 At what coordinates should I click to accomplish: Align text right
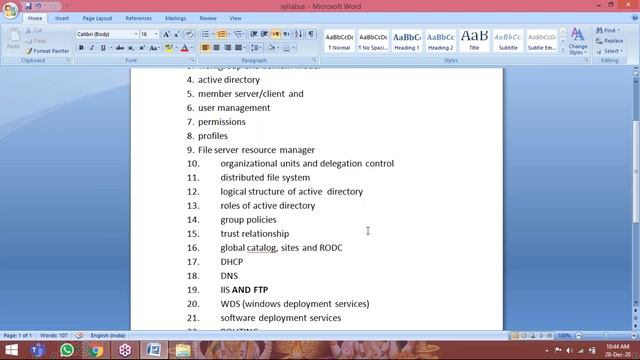point(227,48)
